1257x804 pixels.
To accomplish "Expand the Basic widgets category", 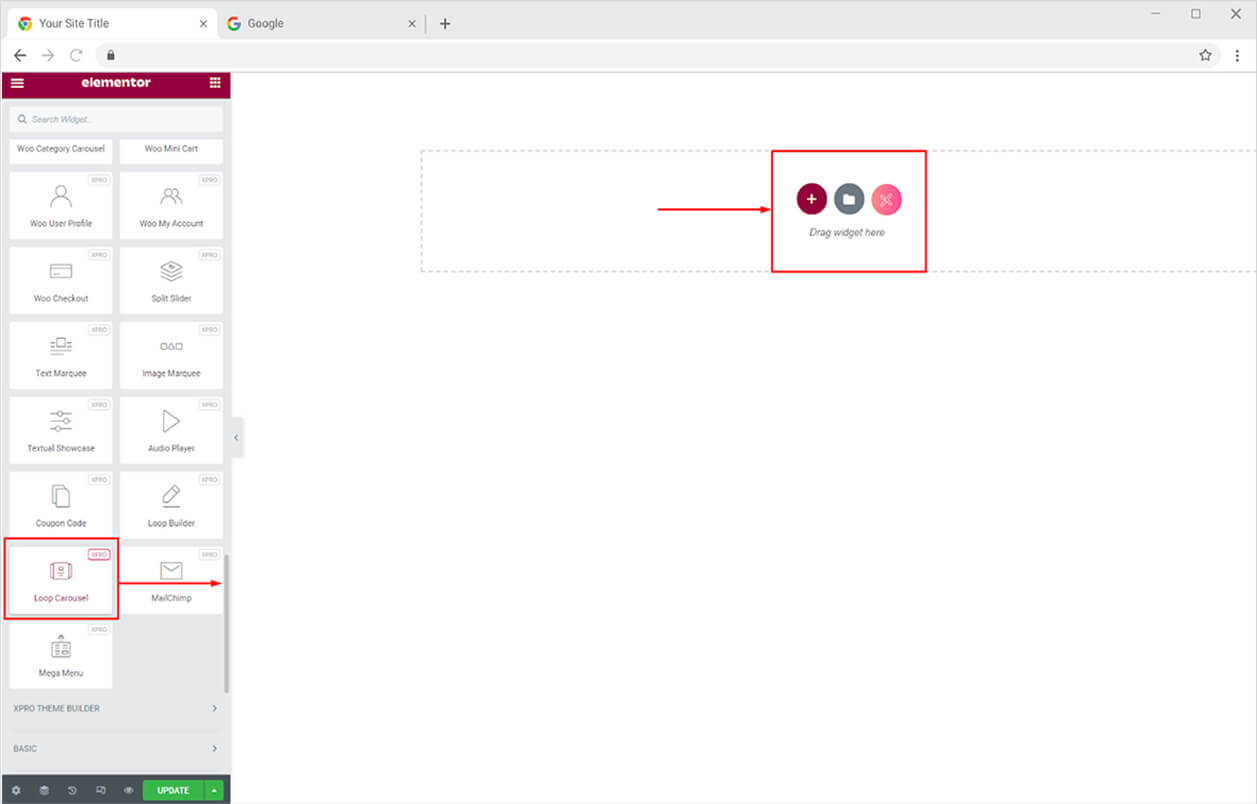I will (115, 748).
